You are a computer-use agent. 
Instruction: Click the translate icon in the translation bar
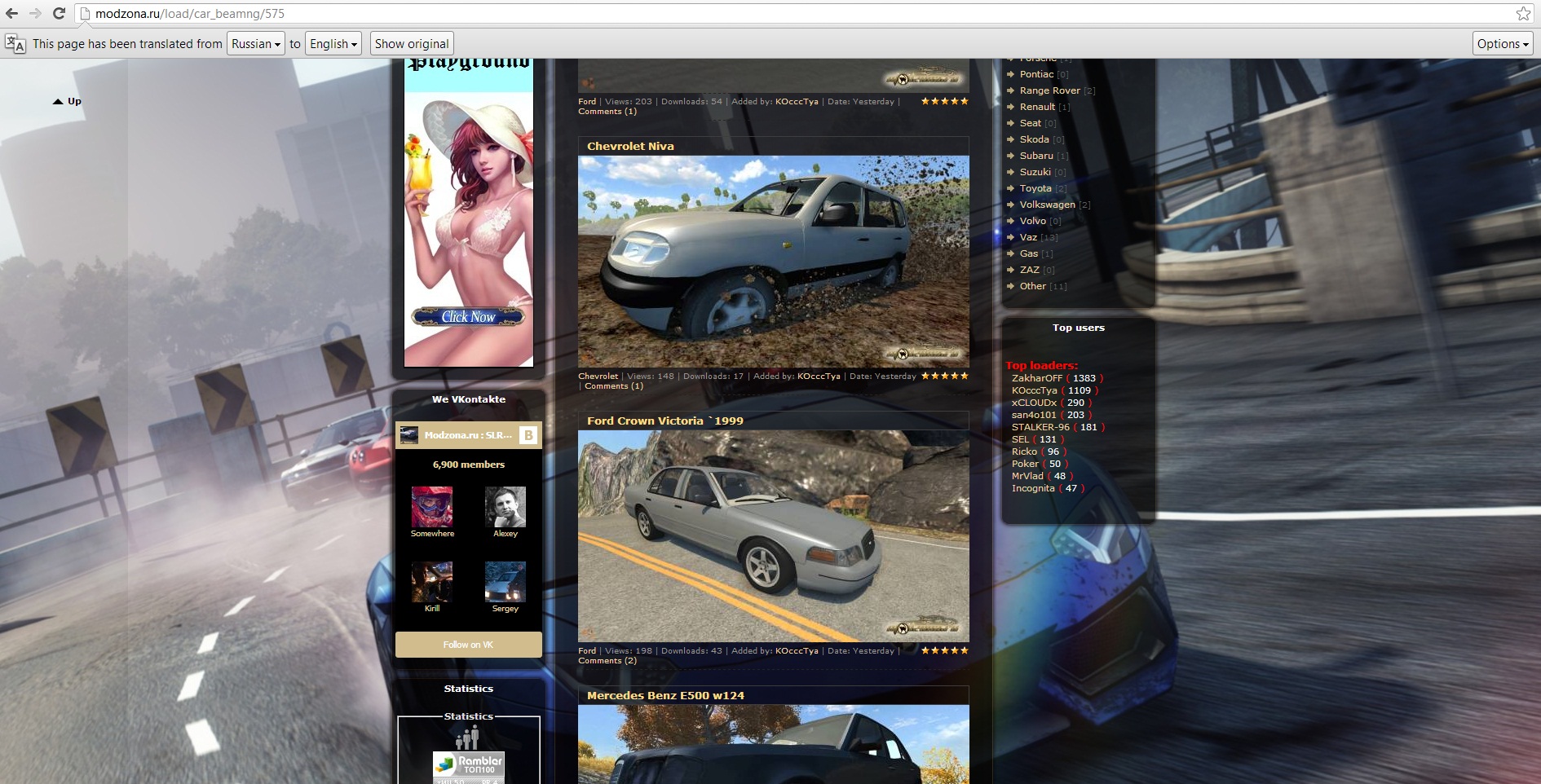(x=15, y=43)
